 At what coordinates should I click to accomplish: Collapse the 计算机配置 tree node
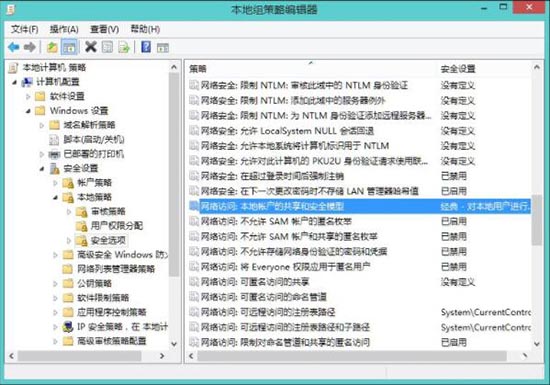pos(15,82)
